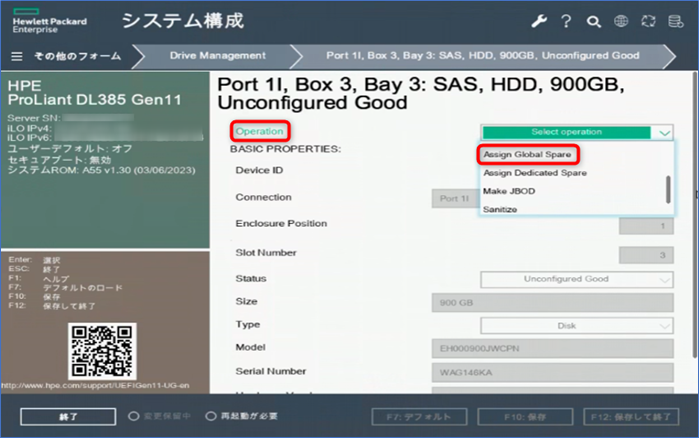The height and width of the screenshot is (438, 699).
Task: Click the refresh arrows icon
Action: point(648,21)
